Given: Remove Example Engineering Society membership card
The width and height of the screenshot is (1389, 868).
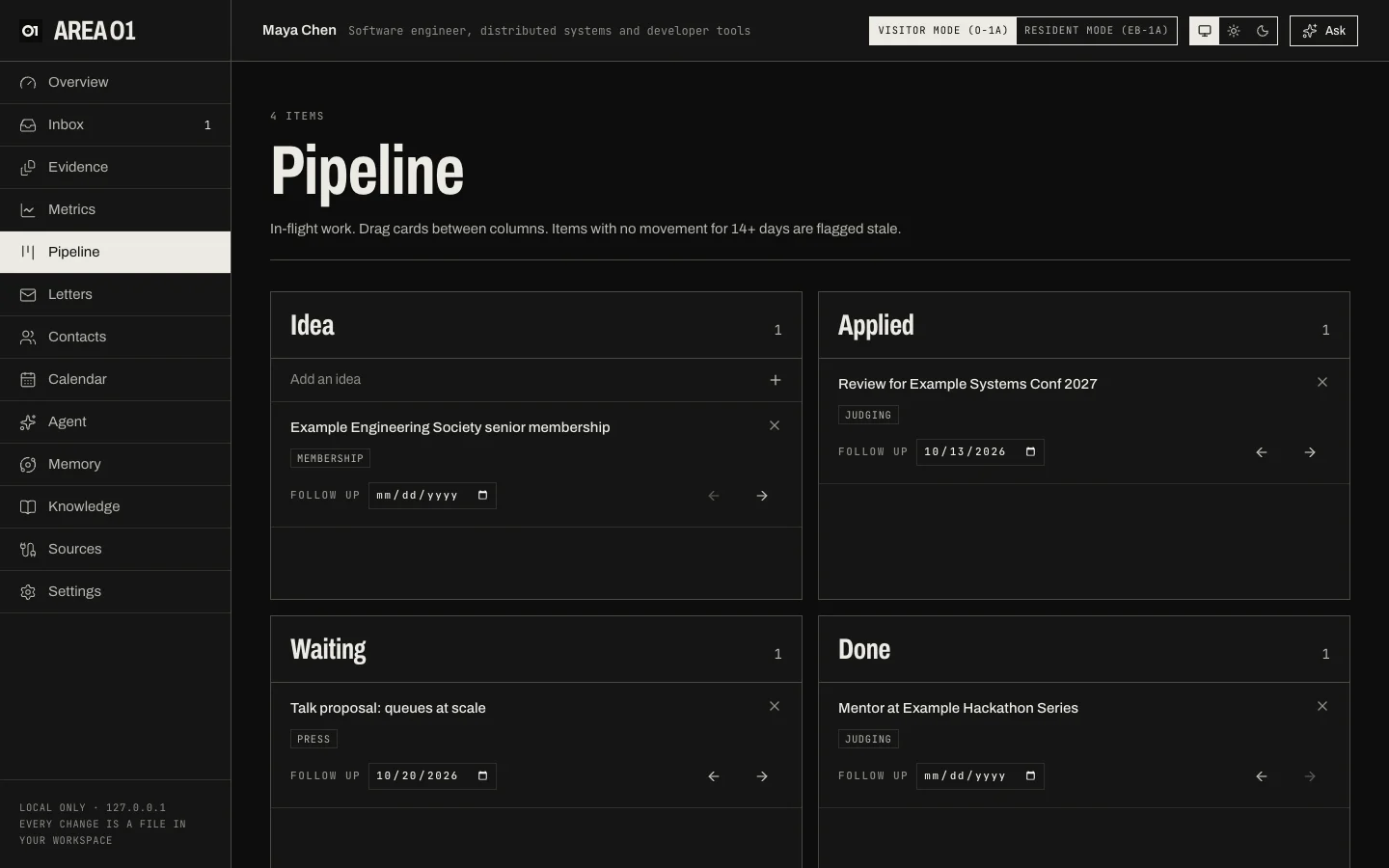Looking at the screenshot, I should click(x=775, y=425).
